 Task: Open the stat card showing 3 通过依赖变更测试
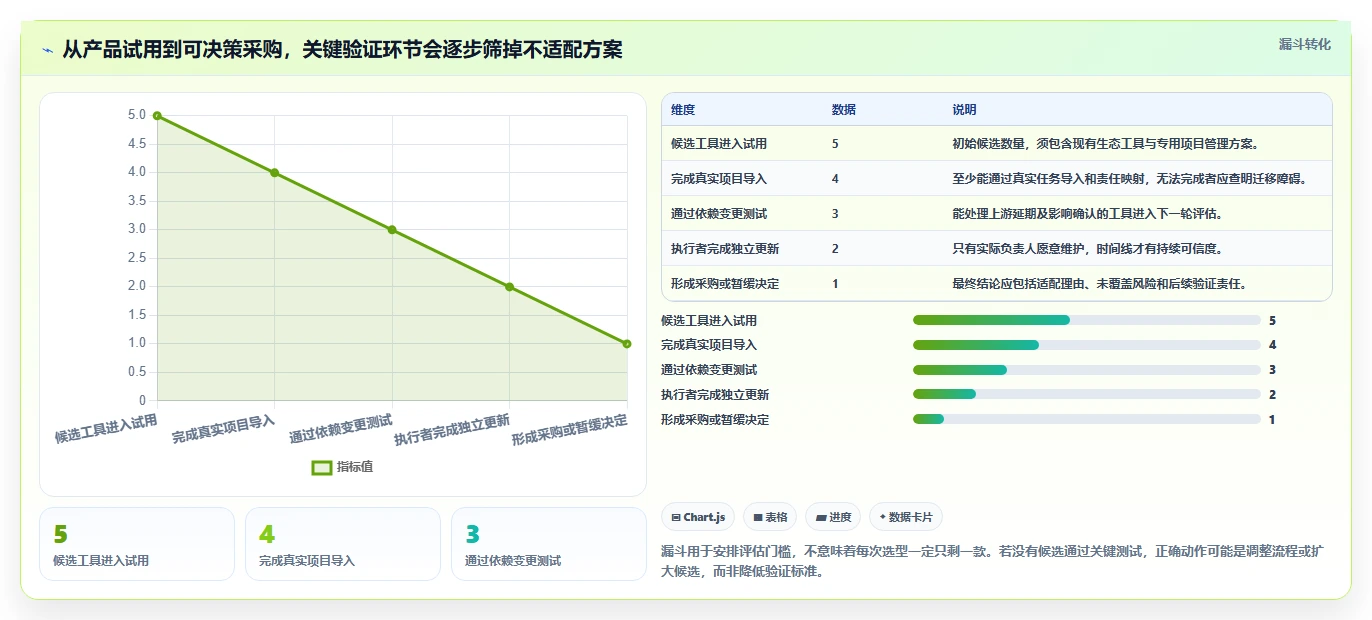[549, 544]
